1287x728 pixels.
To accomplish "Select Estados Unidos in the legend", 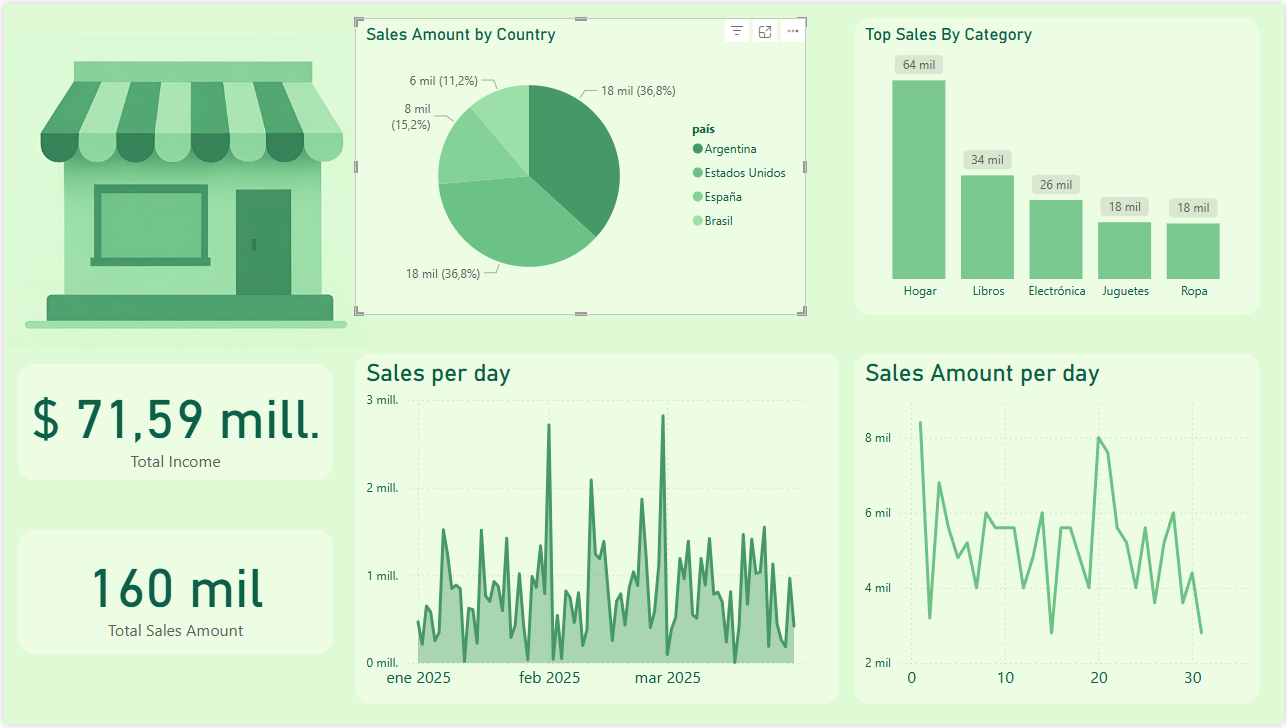I will (x=744, y=173).
